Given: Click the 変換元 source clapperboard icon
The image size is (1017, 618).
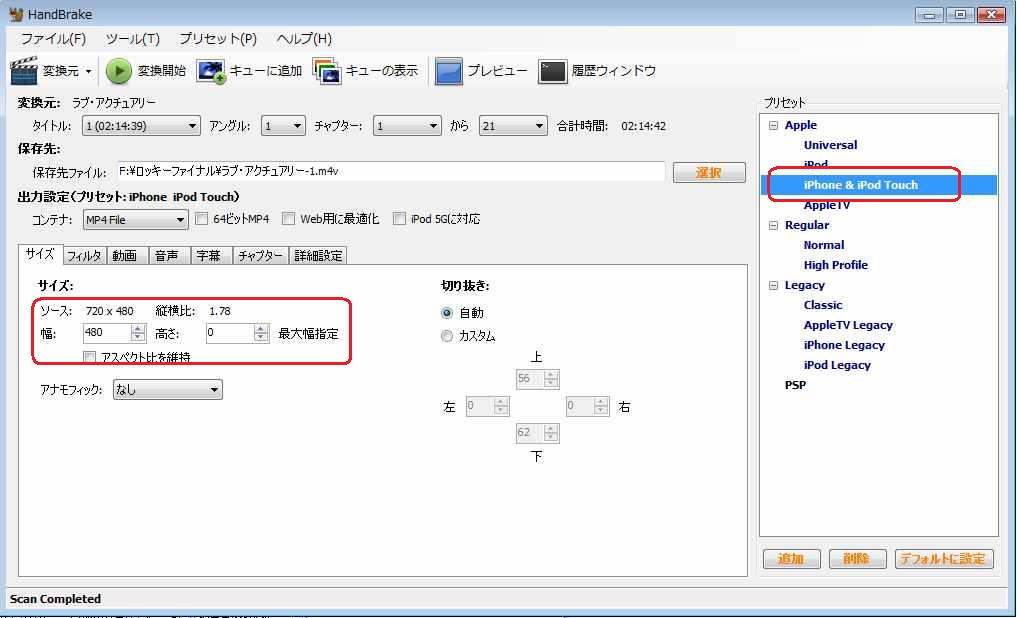Looking at the screenshot, I should click(24, 71).
